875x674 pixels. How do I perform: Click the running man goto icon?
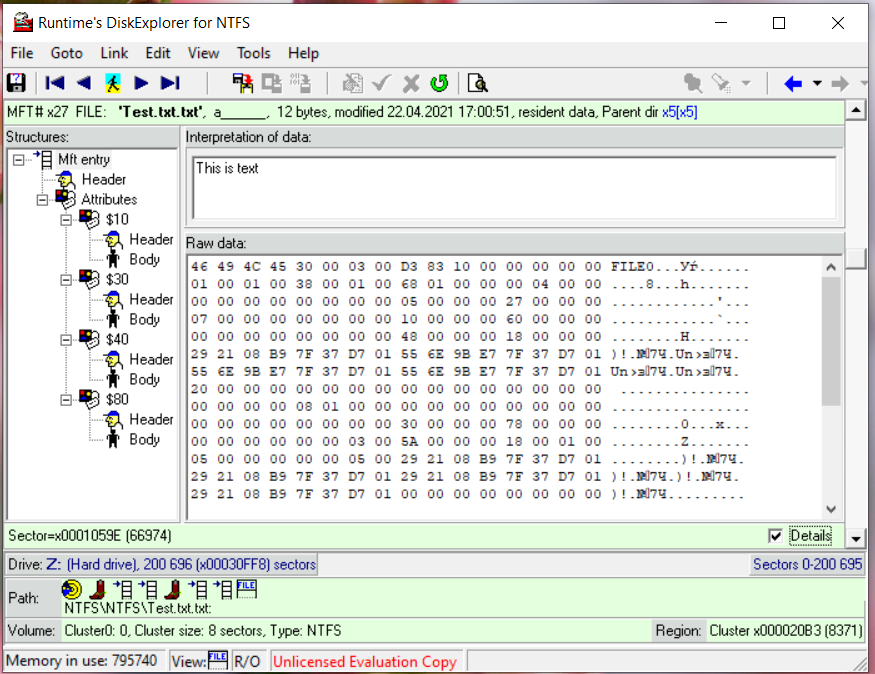coord(113,83)
